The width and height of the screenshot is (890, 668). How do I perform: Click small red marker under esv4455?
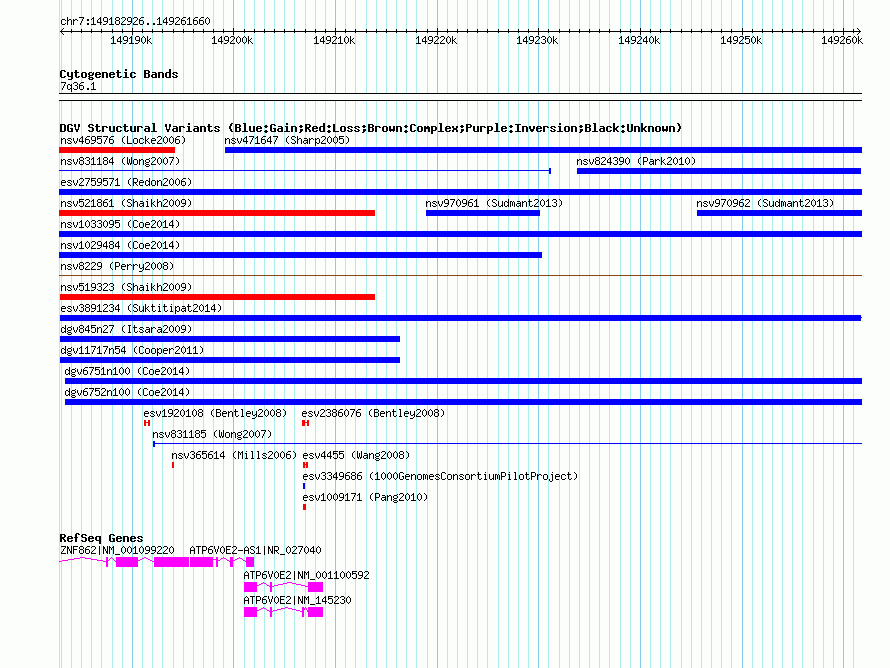coord(305,465)
